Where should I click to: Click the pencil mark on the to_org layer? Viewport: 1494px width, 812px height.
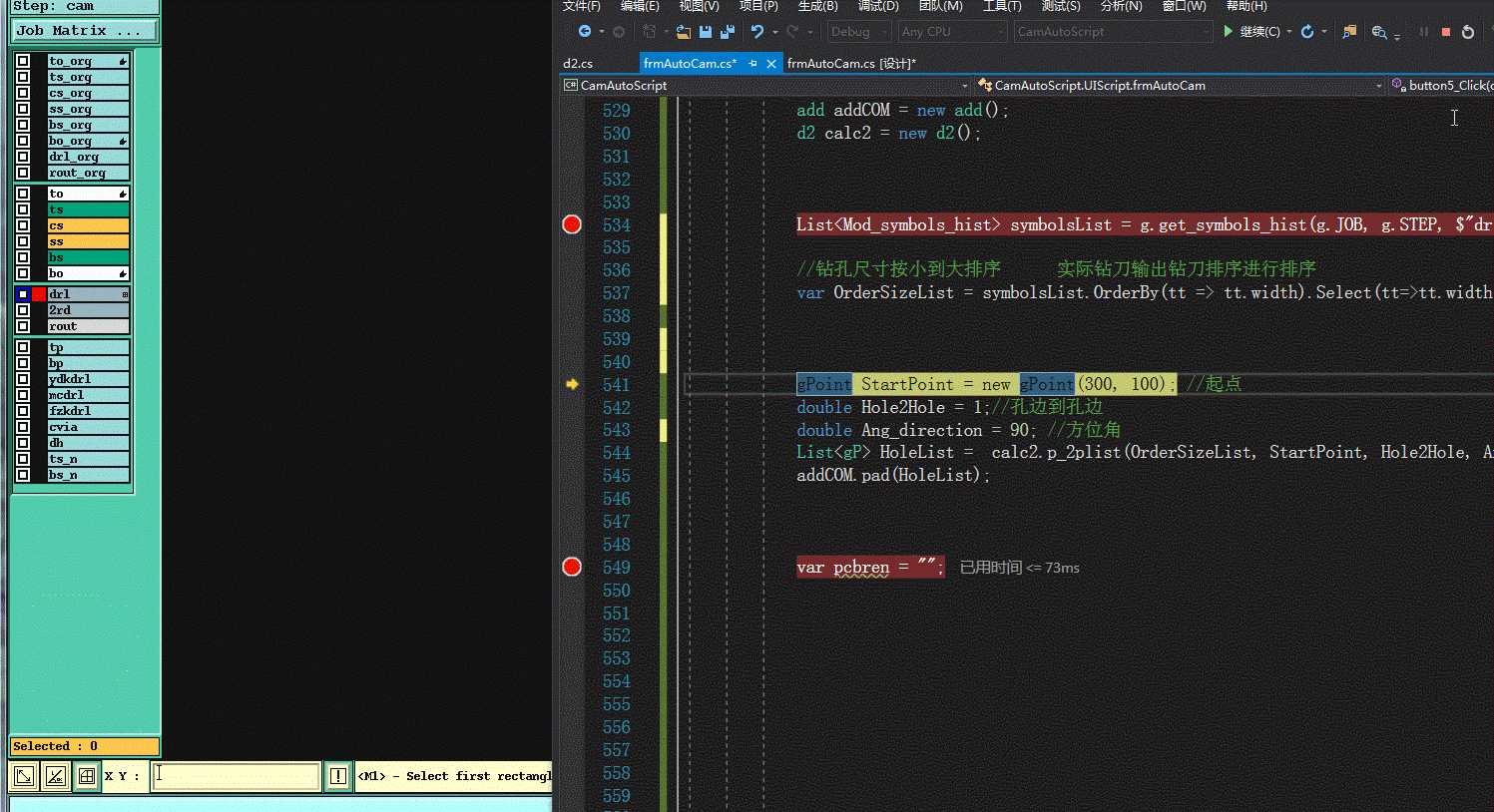click(123, 62)
